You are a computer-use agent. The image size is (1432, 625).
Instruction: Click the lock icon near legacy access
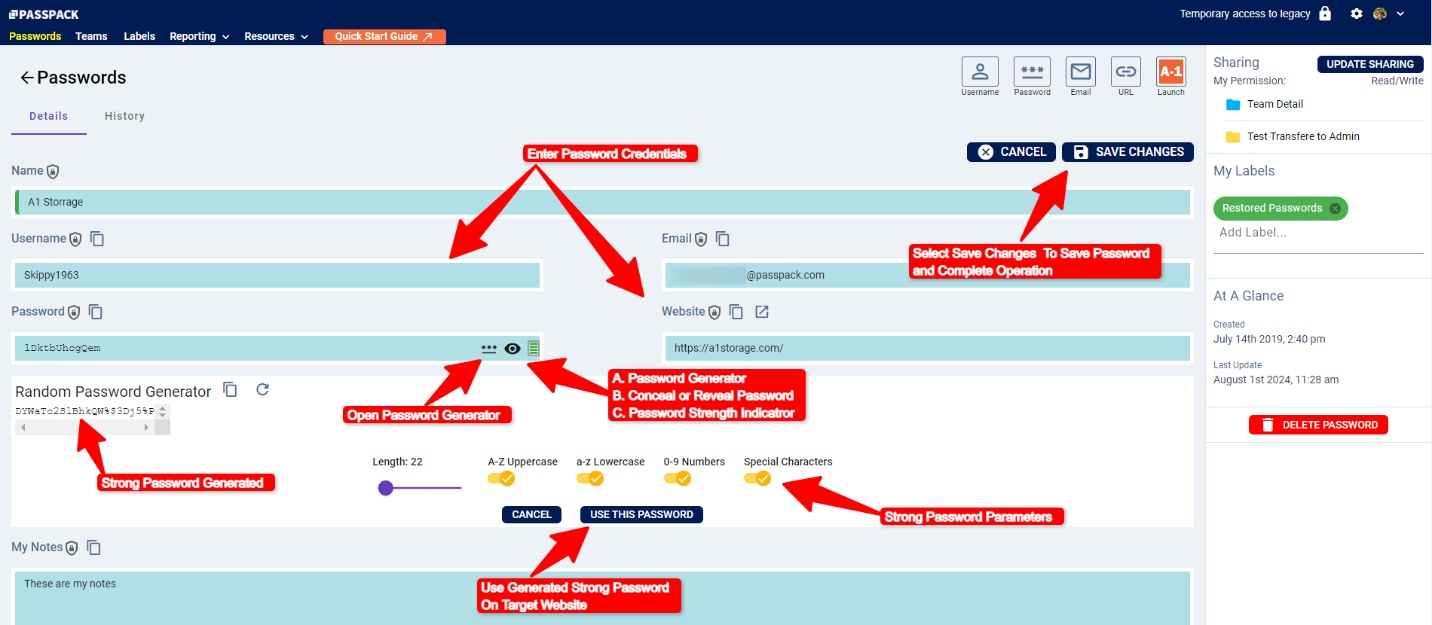[1325, 14]
